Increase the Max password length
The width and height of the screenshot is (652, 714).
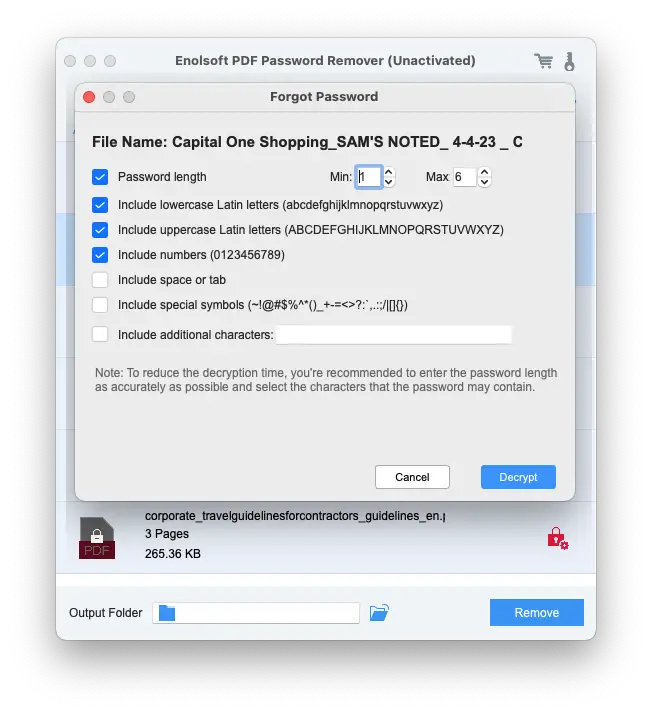[x=485, y=172]
